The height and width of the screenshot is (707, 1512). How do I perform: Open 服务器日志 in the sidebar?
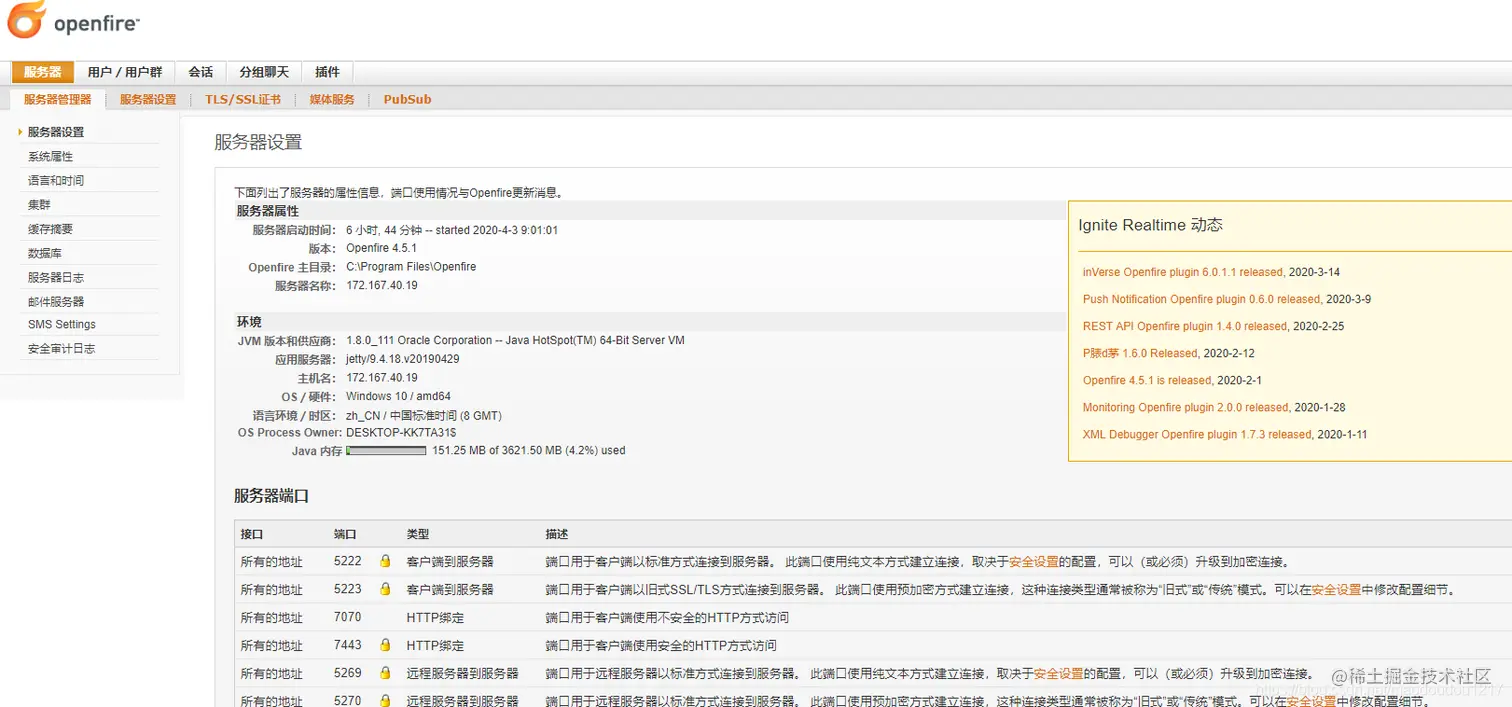pyautogui.click(x=56, y=277)
